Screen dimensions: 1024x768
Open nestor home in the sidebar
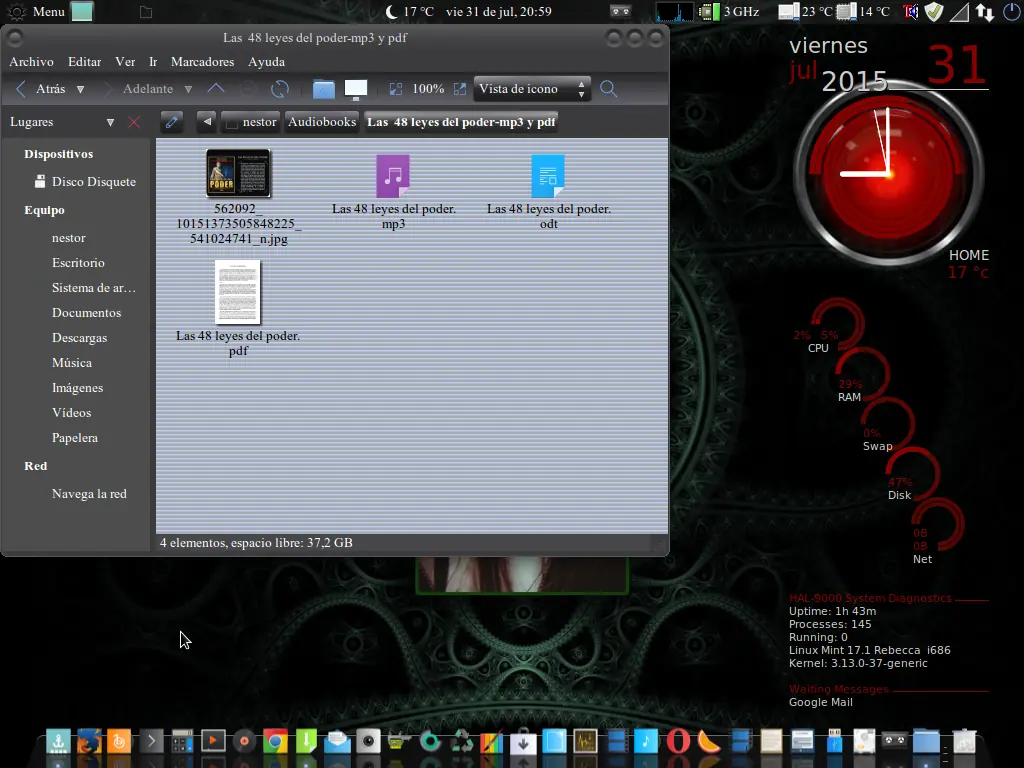[x=69, y=238]
